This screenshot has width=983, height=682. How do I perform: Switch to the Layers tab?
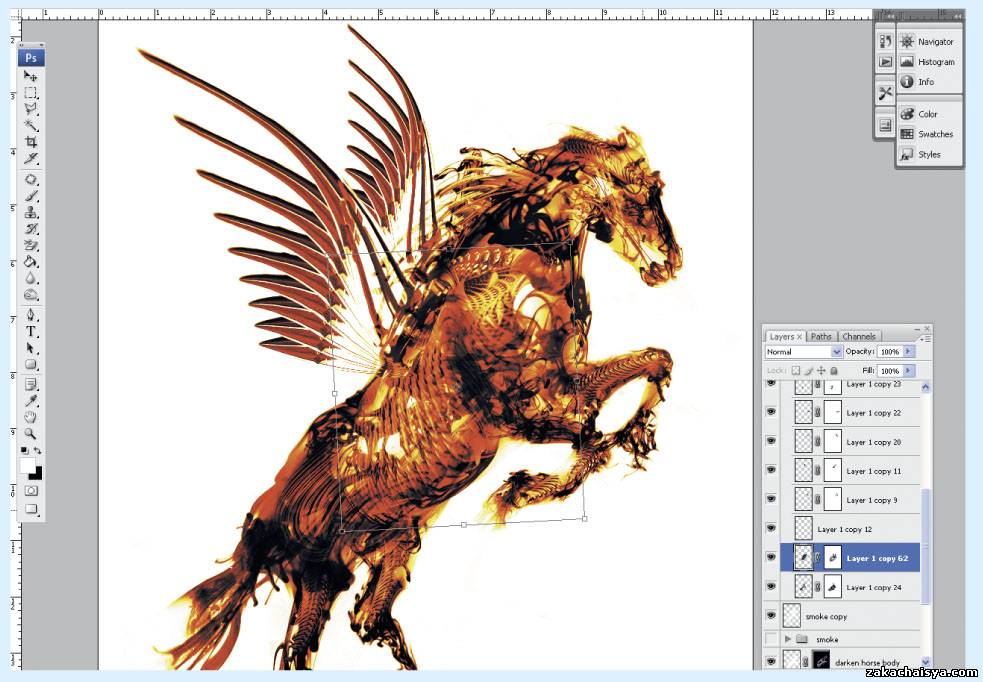785,337
